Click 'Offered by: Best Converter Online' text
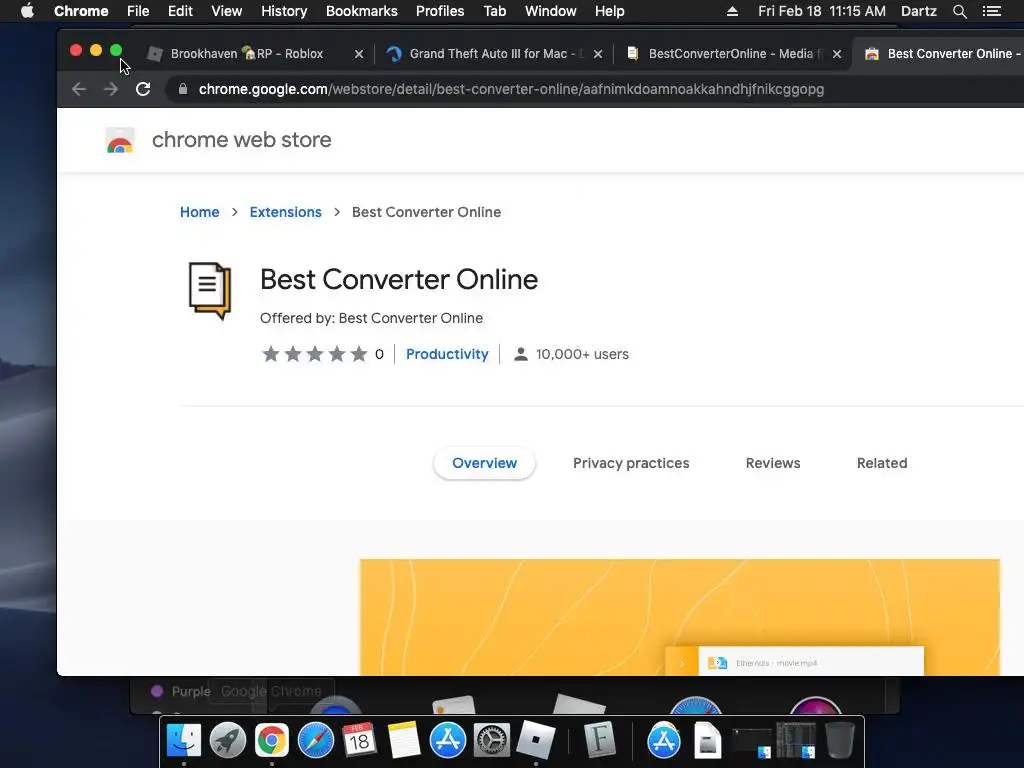This screenshot has height=768, width=1024. pos(372,318)
